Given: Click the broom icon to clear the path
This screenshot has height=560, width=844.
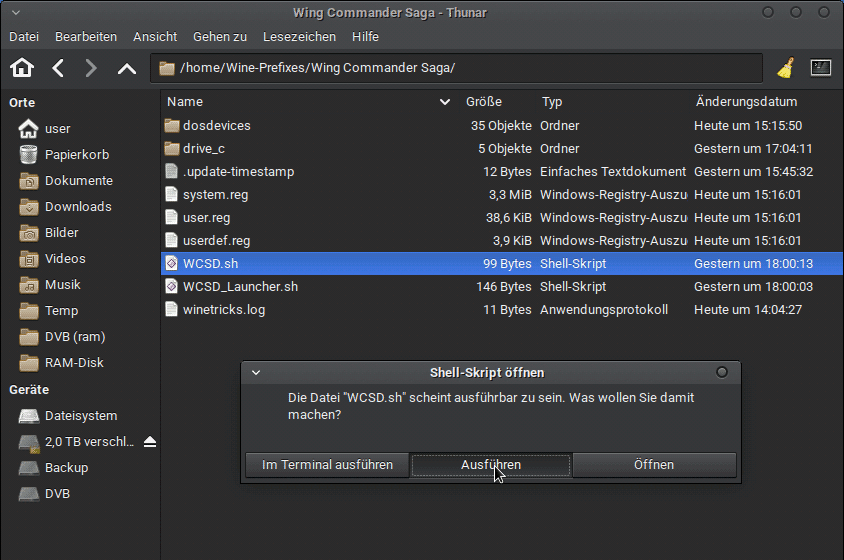Looking at the screenshot, I should (x=786, y=68).
